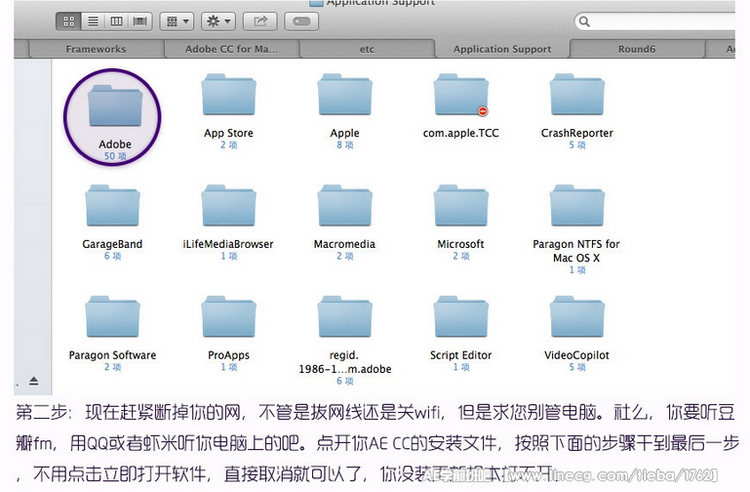Open the item arrangement dropdown
The image size is (750, 492).
click(176, 22)
